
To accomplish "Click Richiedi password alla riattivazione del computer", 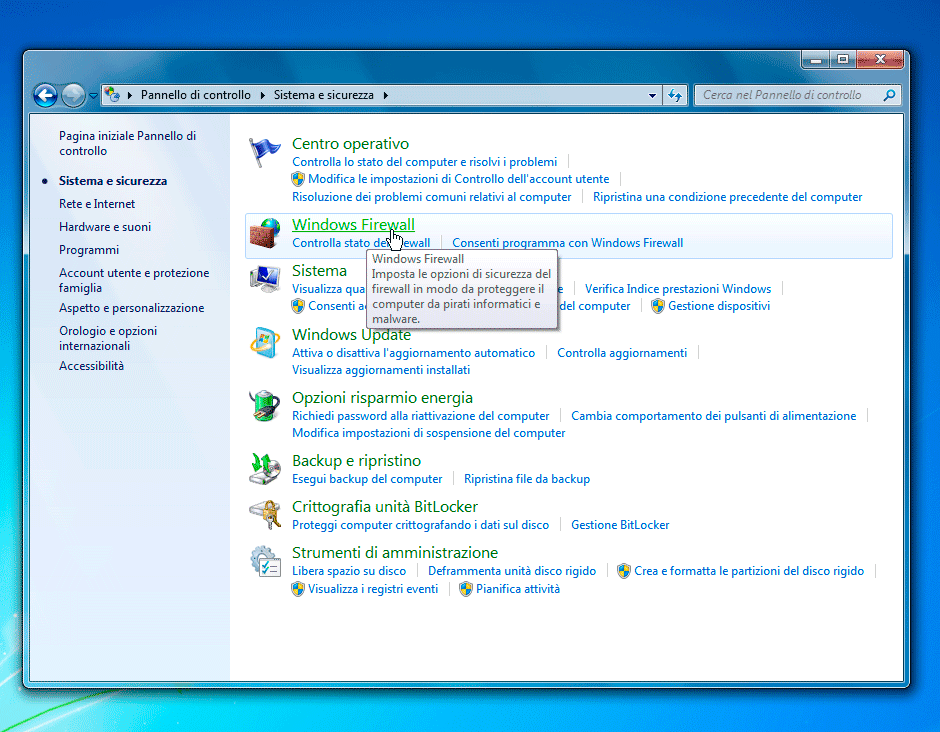I will tap(420, 416).
